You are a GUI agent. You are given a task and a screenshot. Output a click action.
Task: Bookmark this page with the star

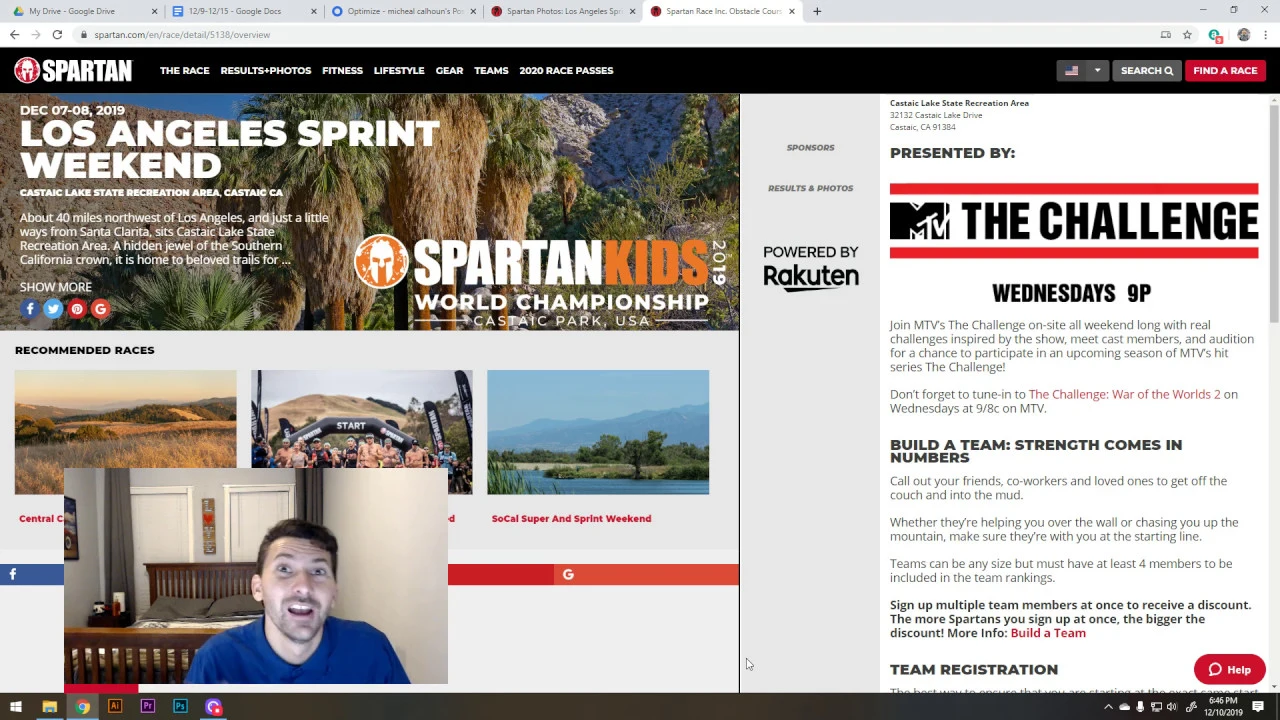1187,34
